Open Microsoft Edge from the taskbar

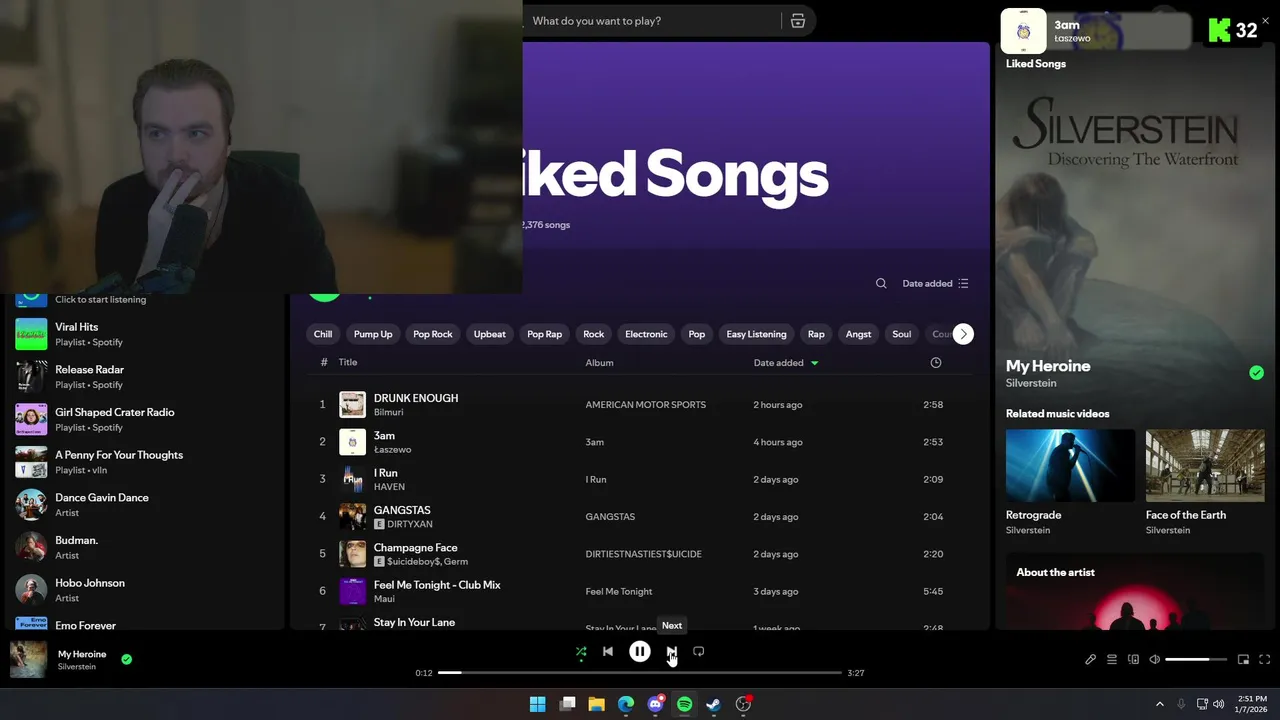coord(626,704)
